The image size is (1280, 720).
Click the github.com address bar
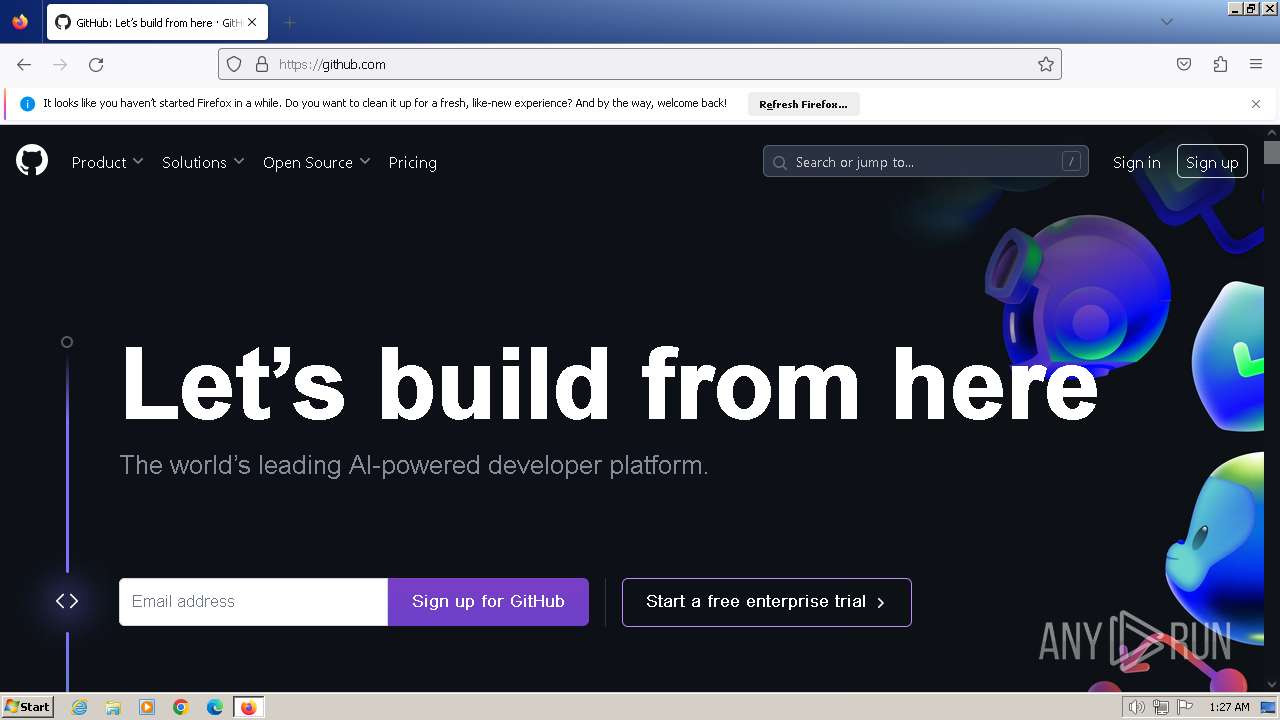pyautogui.click(x=640, y=64)
